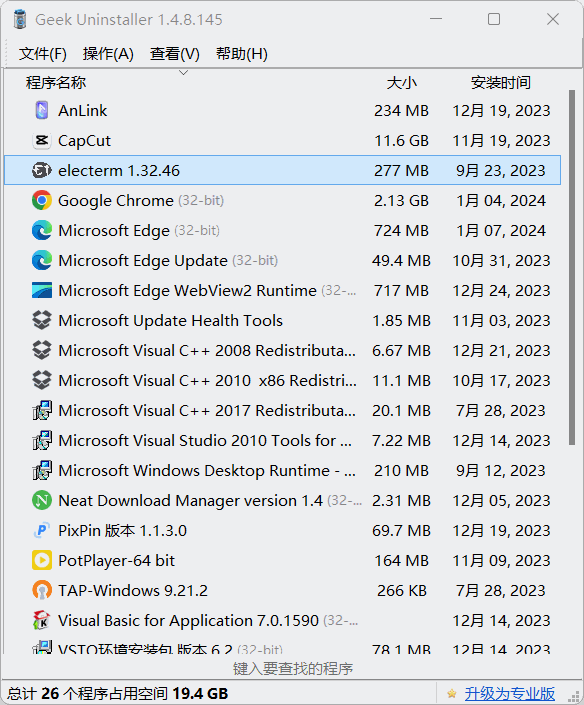Open the 查看(V) menu

pos(174,54)
